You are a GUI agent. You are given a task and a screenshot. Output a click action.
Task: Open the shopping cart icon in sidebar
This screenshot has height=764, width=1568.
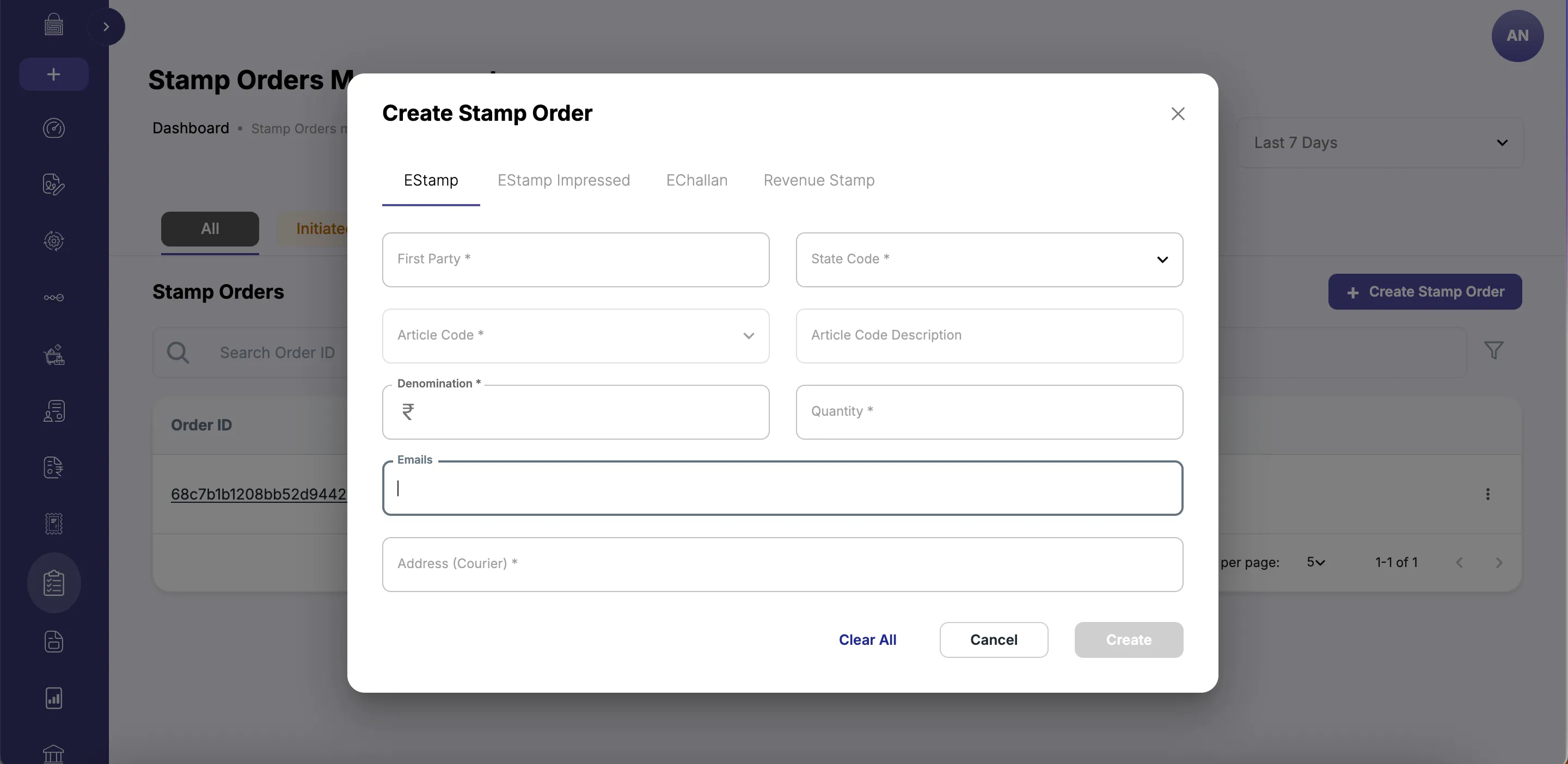pos(53,355)
